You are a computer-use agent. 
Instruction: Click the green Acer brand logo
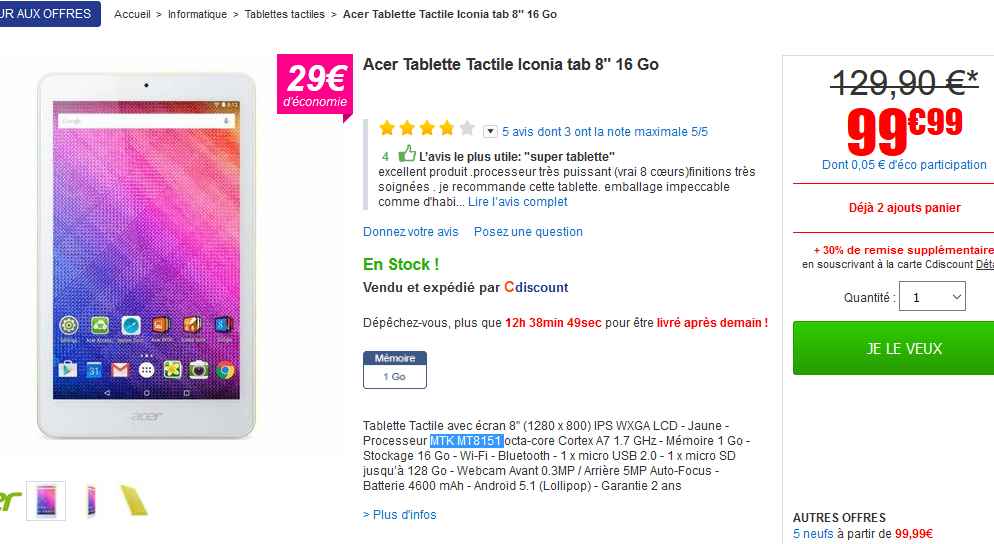pyautogui.click(x=8, y=500)
